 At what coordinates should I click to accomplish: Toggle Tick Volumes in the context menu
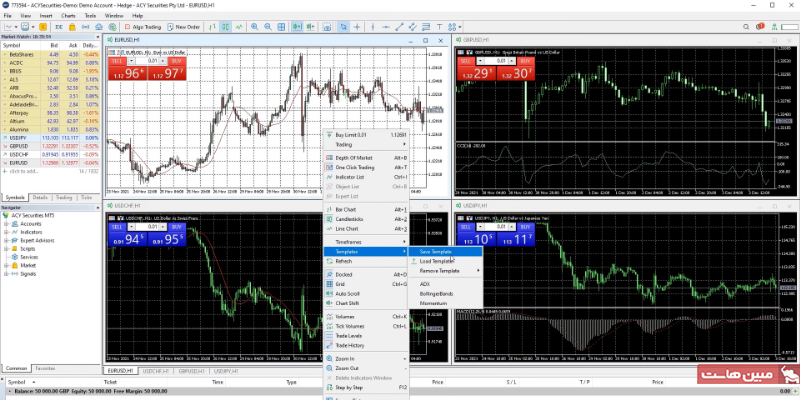click(x=366, y=327)
